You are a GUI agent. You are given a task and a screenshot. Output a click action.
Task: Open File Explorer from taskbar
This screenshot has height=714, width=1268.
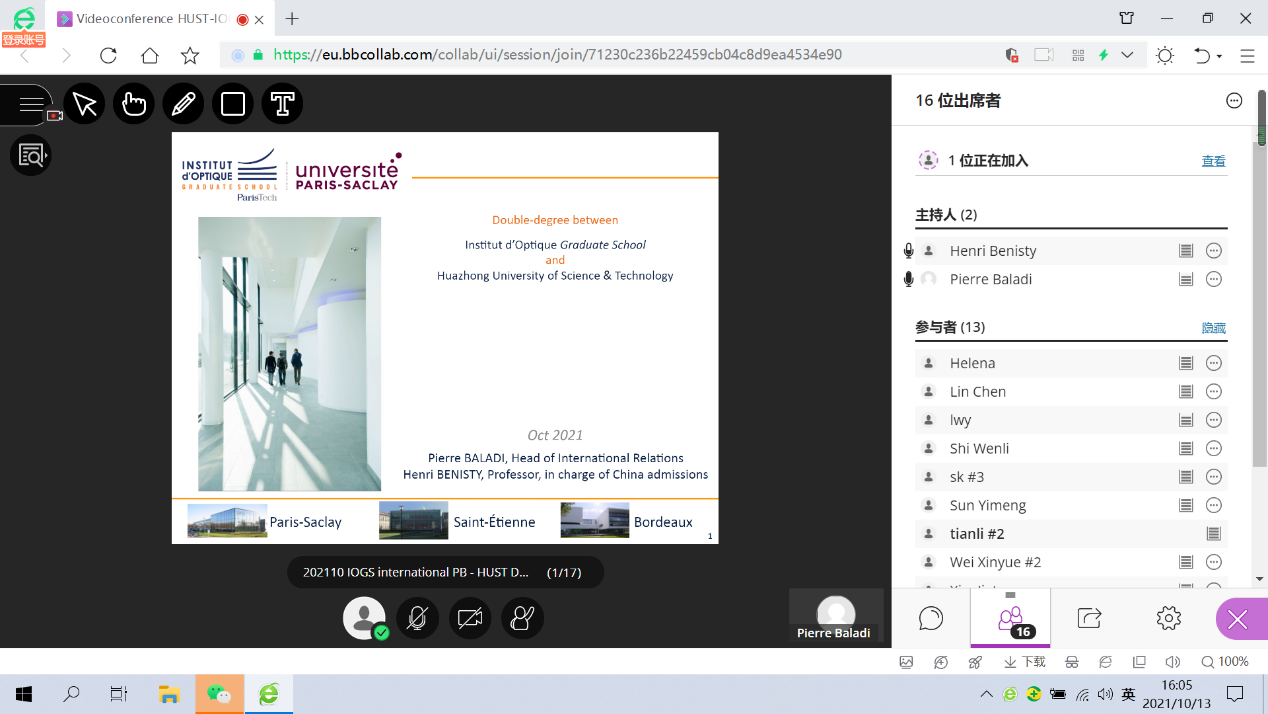click(x=169, y=694)
